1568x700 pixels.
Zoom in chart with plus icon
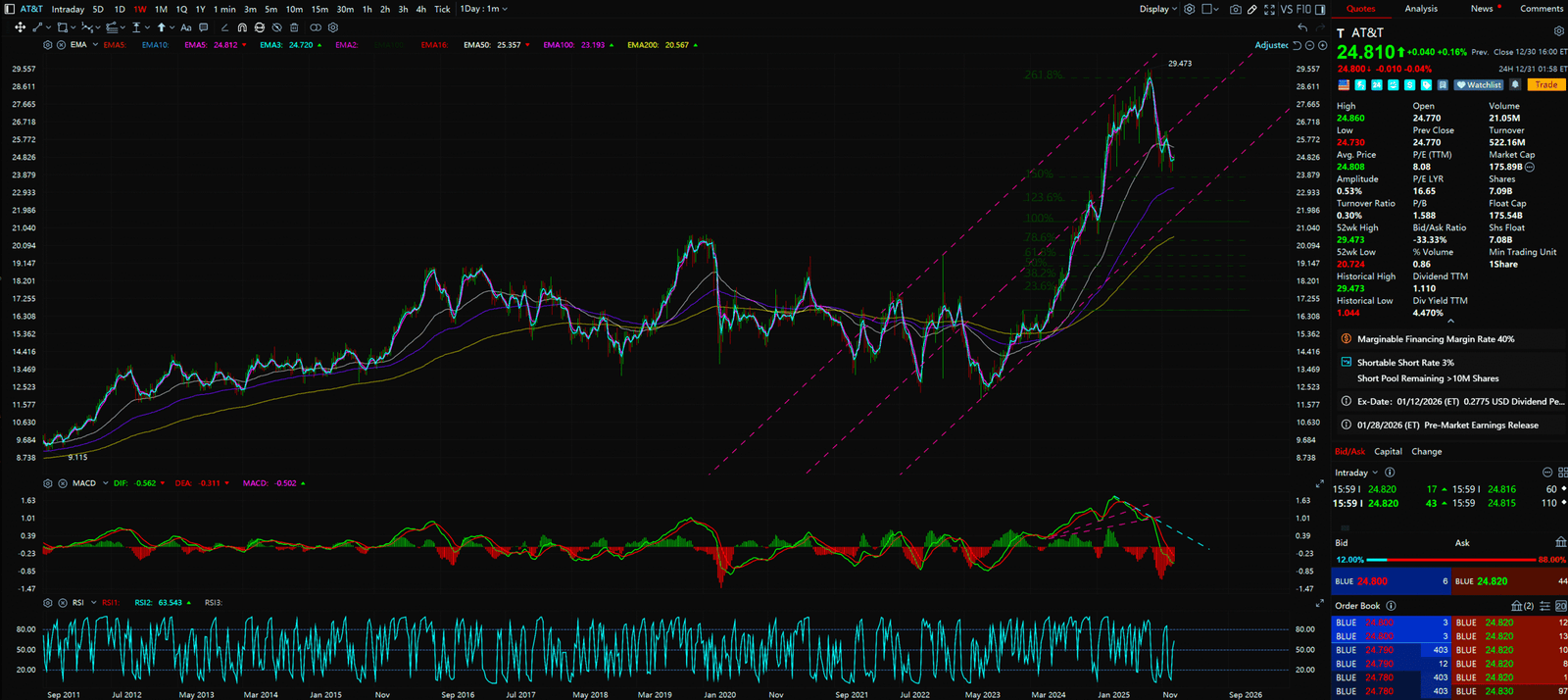point(1322,45)
